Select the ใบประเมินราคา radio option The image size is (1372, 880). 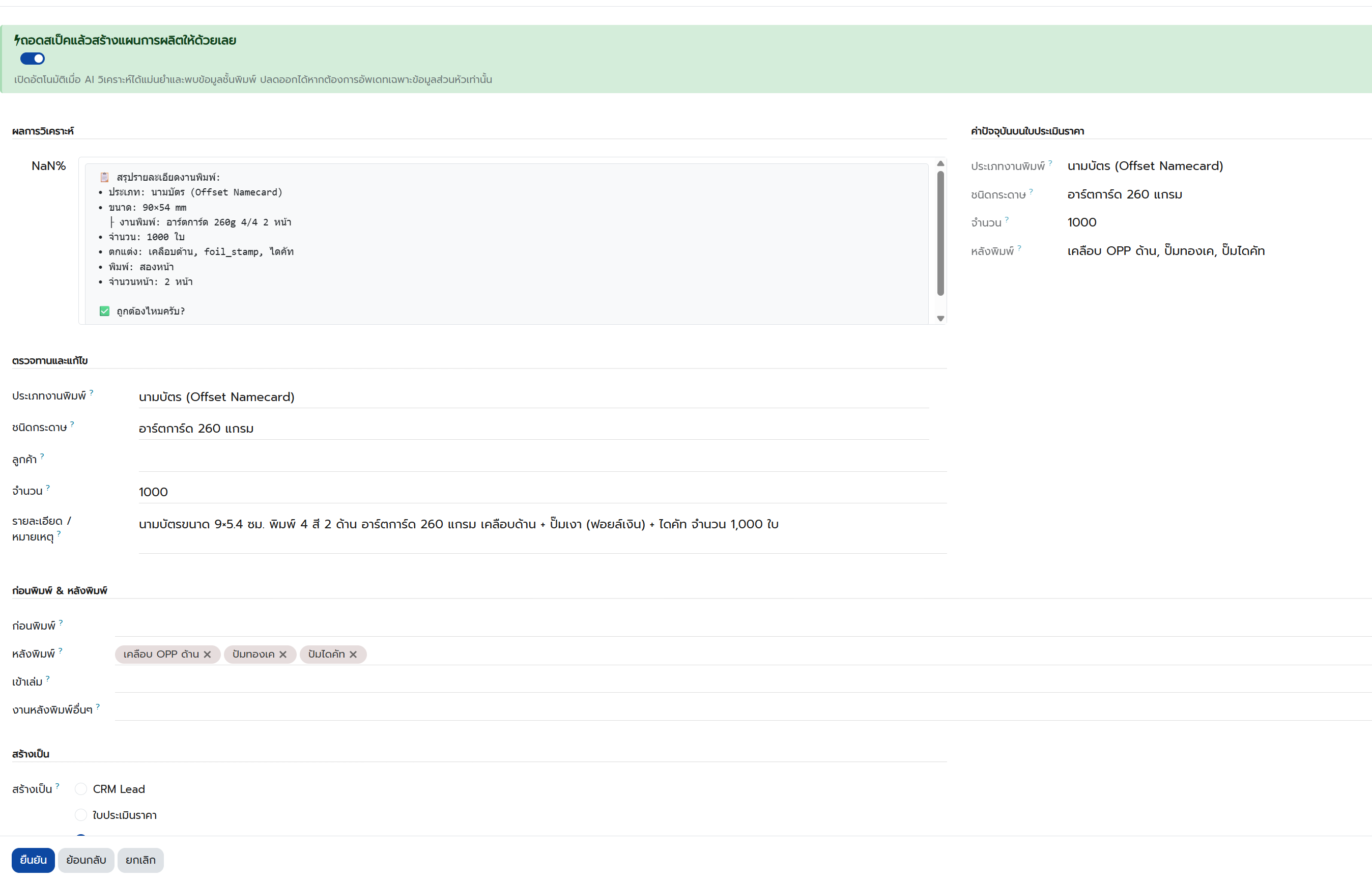[x=81, y=815]
